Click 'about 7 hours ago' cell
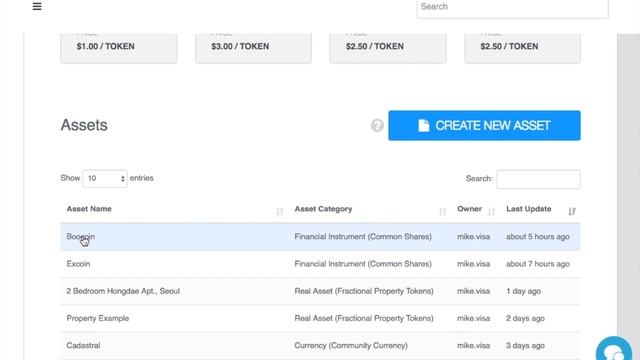This screenshot has width=640, height=360. pos(538,264)
